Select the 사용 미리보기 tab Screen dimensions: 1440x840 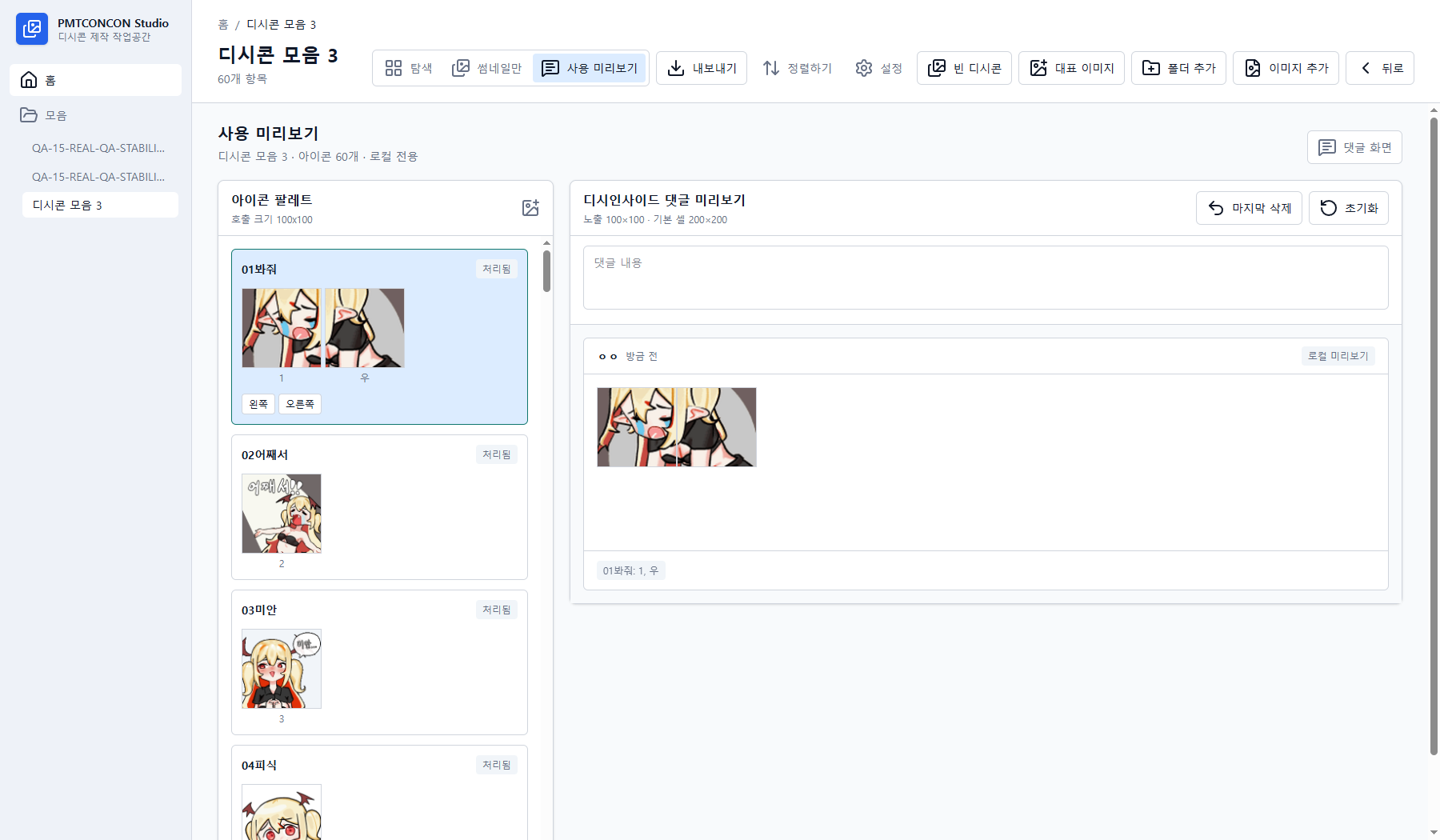click(590, 68)
